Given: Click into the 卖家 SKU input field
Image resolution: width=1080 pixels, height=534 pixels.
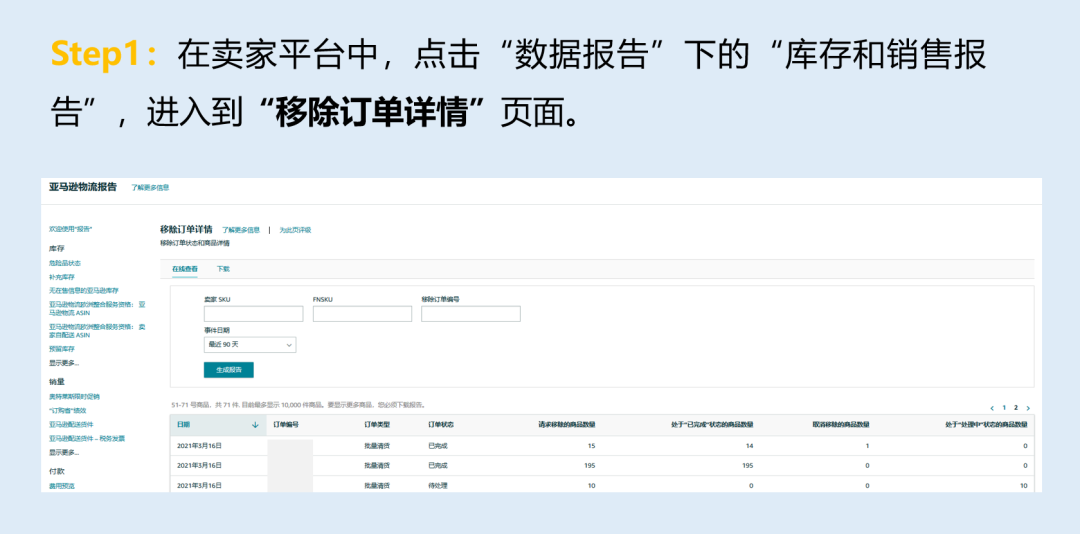Looking at the screenshot, I should coord(253,314).
